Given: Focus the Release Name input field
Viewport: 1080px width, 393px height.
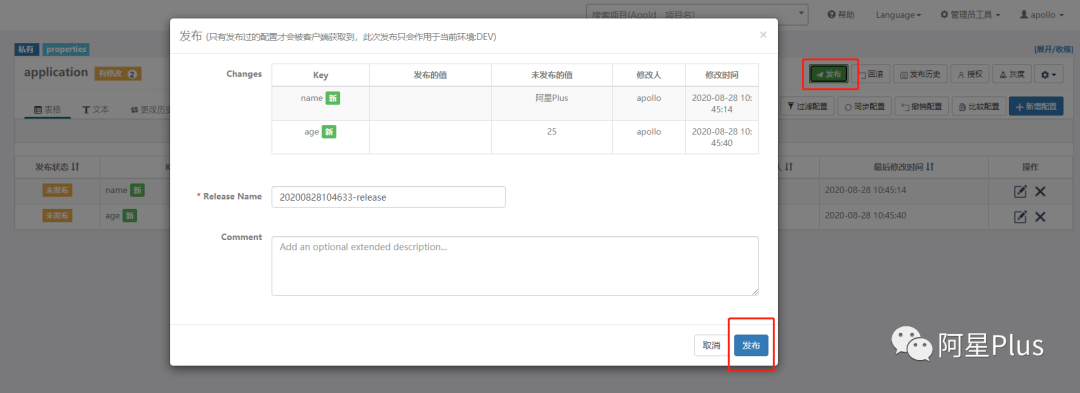Looking at the screenshot, I should (388, 197).
